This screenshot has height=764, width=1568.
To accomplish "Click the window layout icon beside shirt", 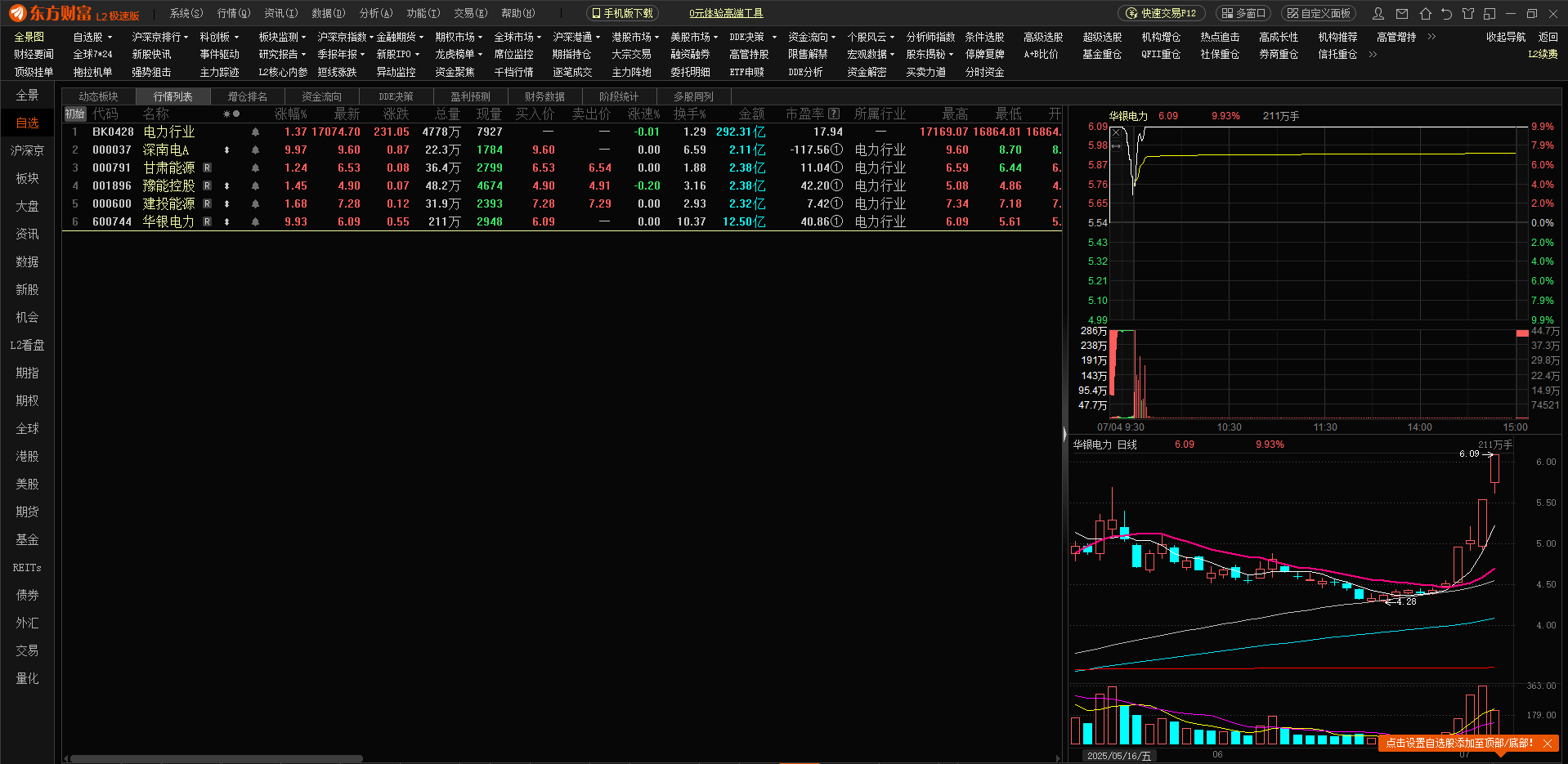I will [x=1490, y=14].
